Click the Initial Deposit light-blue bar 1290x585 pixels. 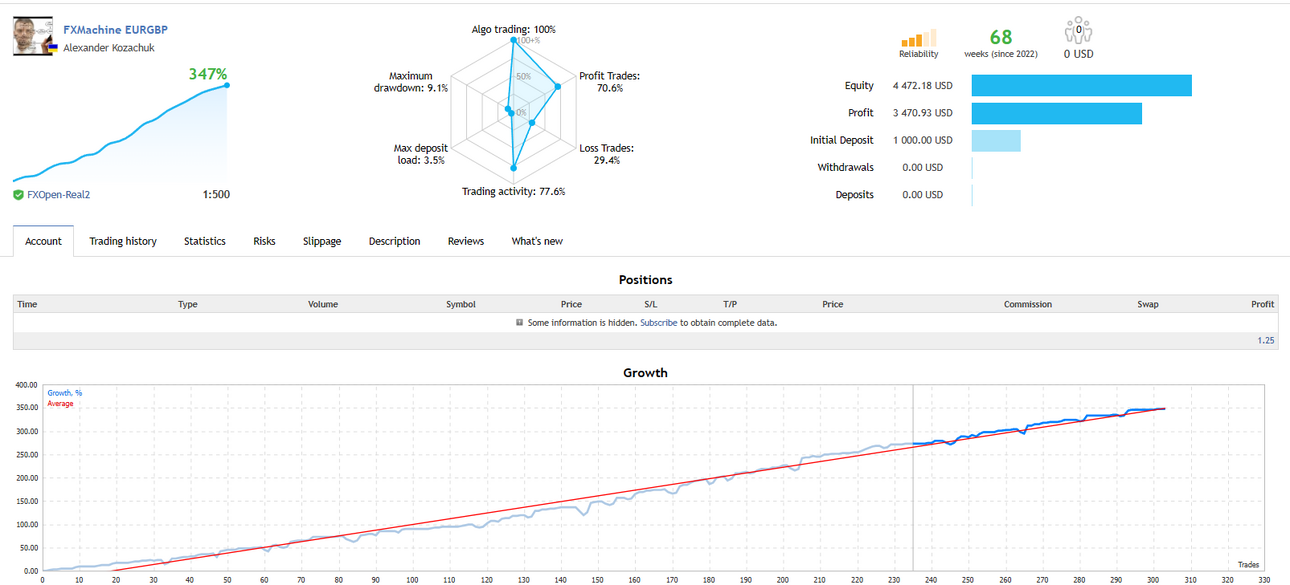pyautogui.click(x=996, y=140)
